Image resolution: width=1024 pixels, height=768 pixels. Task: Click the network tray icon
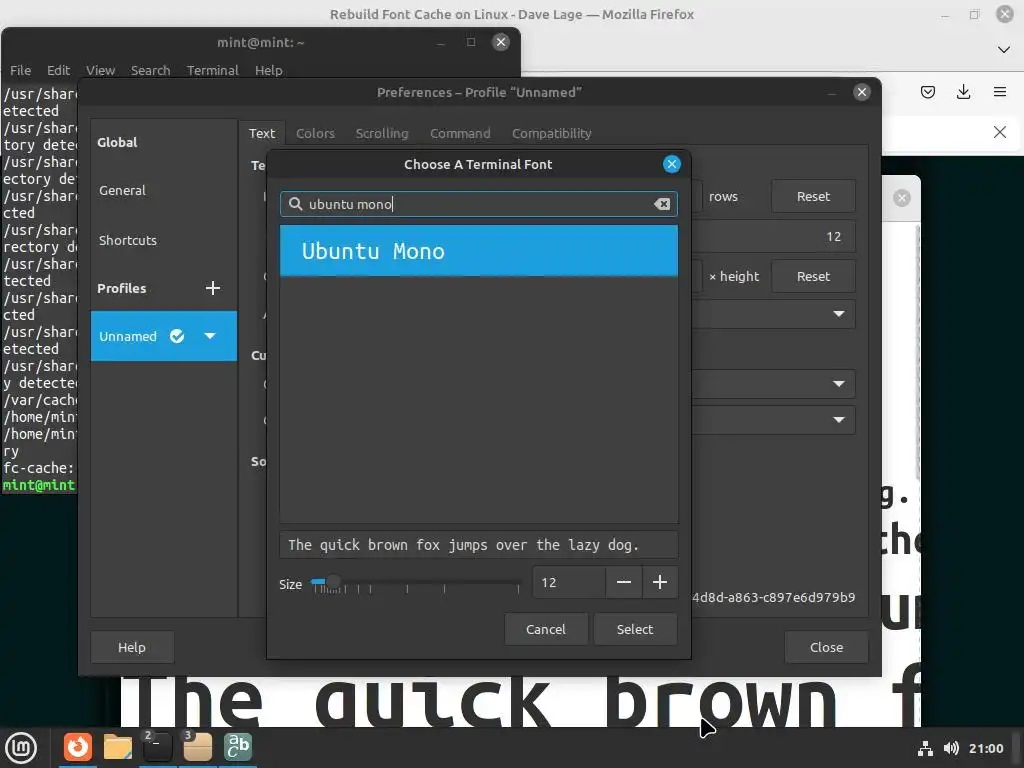click(x=925, y=748)
